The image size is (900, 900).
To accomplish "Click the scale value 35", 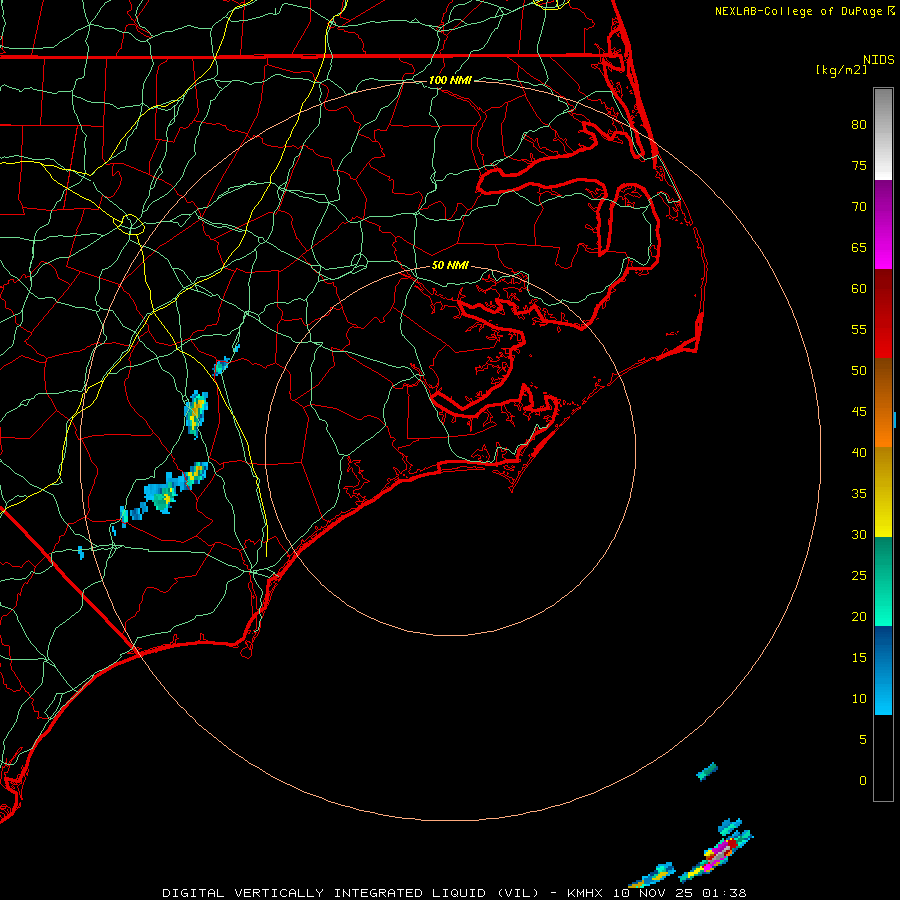I will click(x=859, y=494).
